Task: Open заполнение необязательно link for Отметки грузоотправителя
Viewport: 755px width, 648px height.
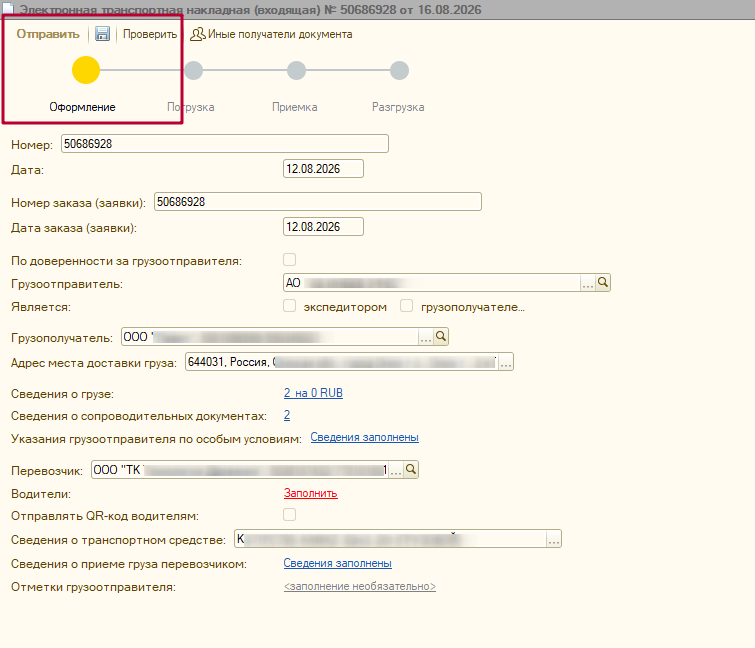Action: tap(360, 586)
